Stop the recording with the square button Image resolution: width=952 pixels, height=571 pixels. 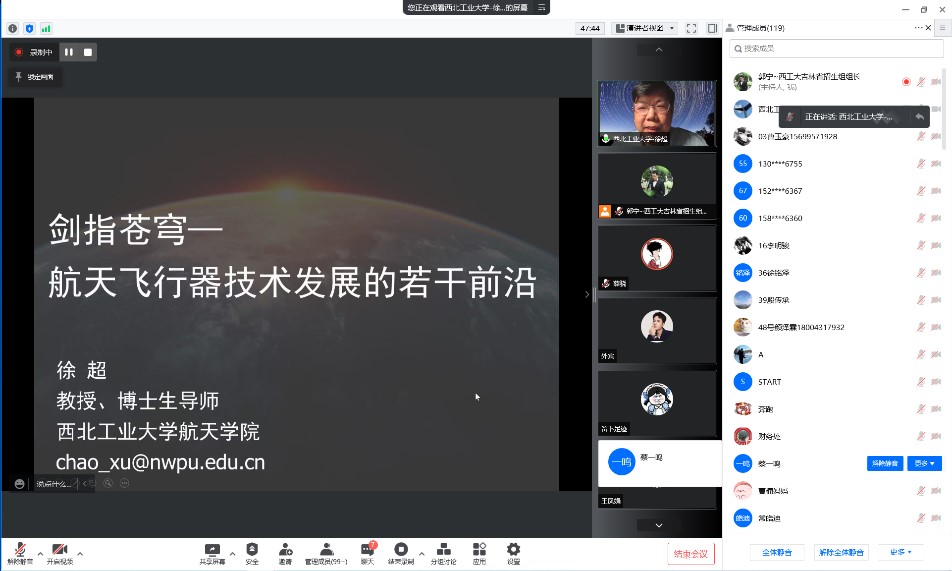pyautogui.click(x=88, y=52)
